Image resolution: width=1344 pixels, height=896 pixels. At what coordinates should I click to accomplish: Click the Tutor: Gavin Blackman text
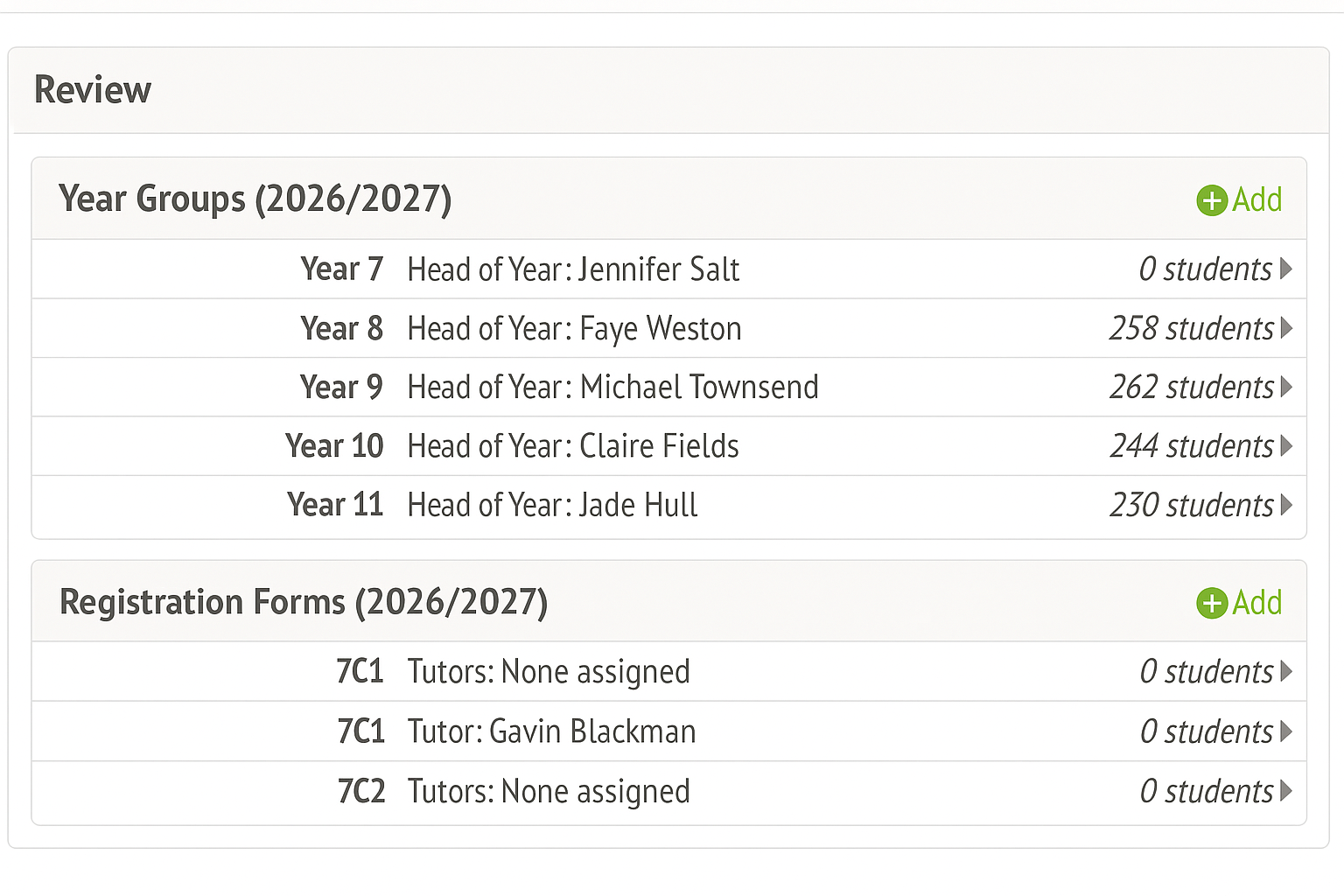tap(551, 731)
